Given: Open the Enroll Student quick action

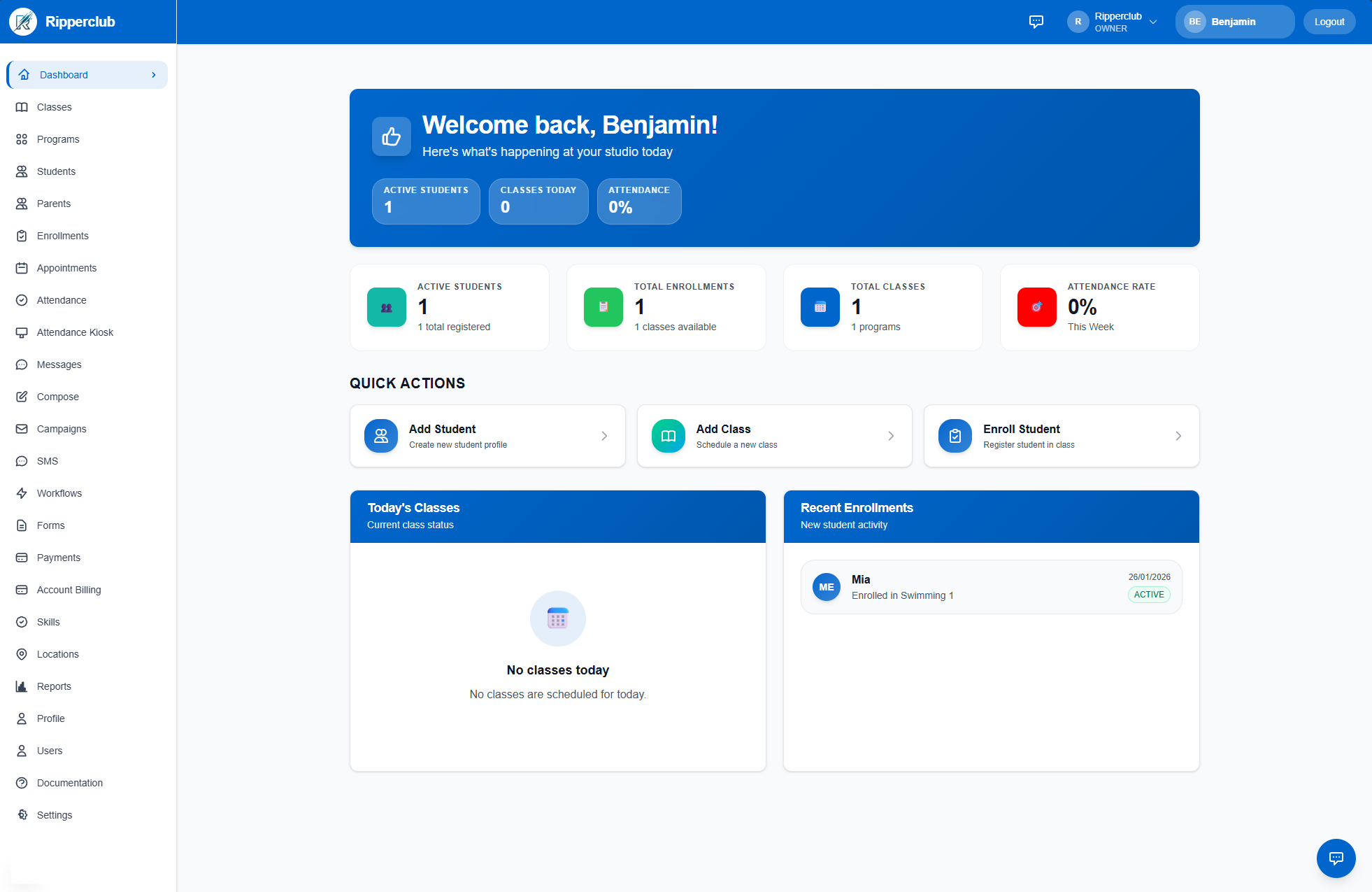Looking at the screenshot, I should coord(1061,435).
